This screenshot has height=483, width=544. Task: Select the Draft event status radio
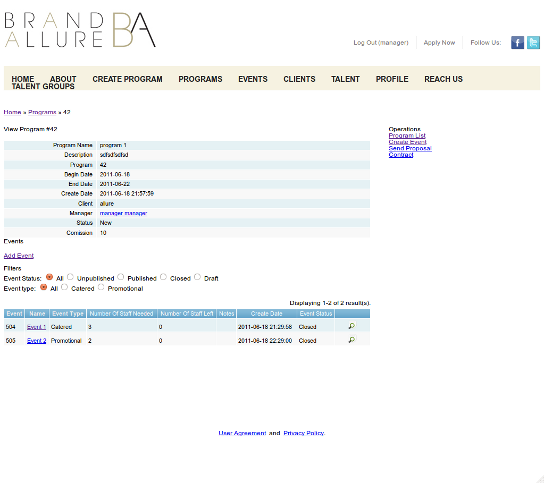coord(197,277)
